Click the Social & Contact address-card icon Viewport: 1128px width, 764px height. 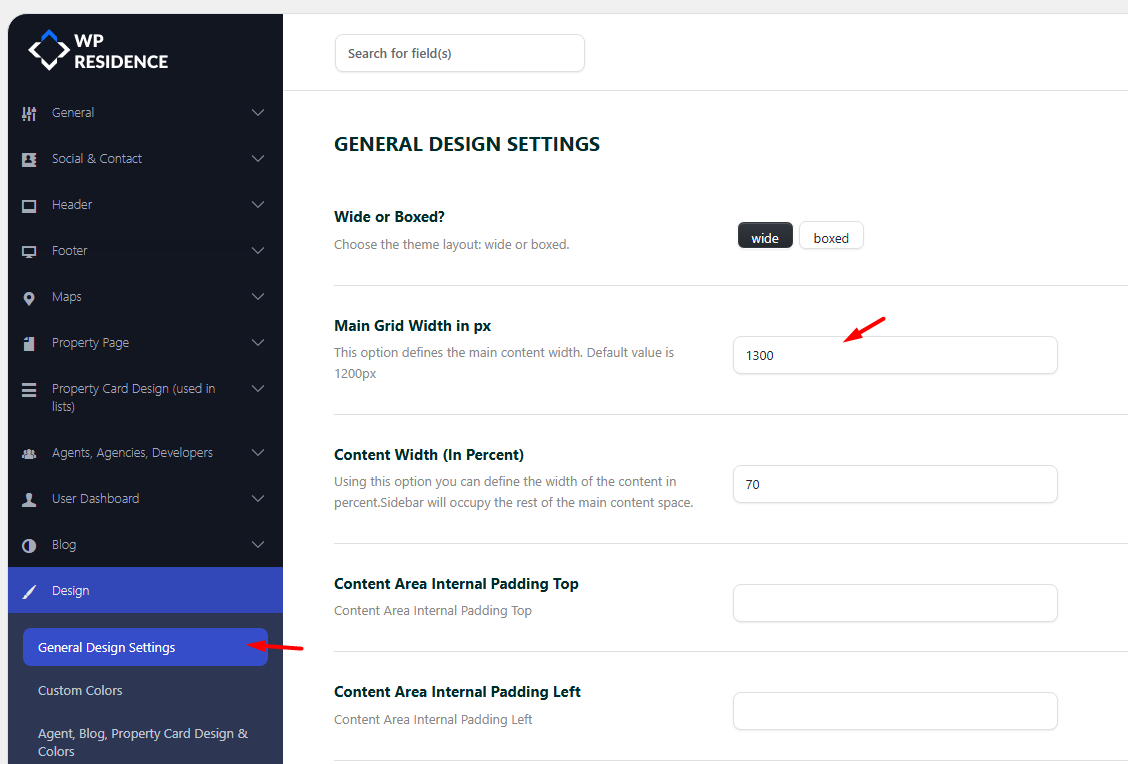(29, 159)
